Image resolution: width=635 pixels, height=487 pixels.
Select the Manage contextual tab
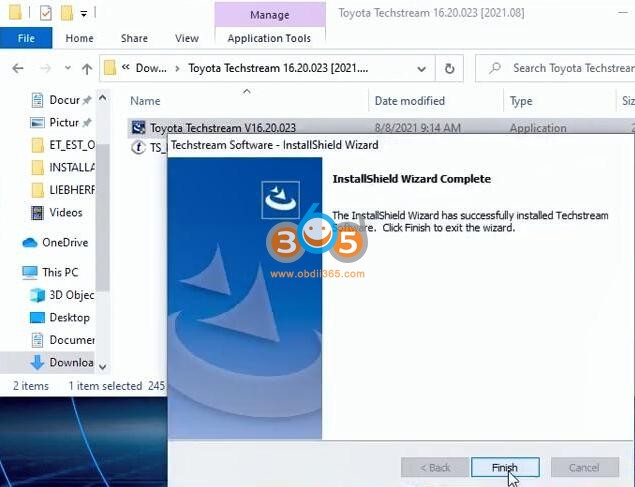tap(270, 15)
